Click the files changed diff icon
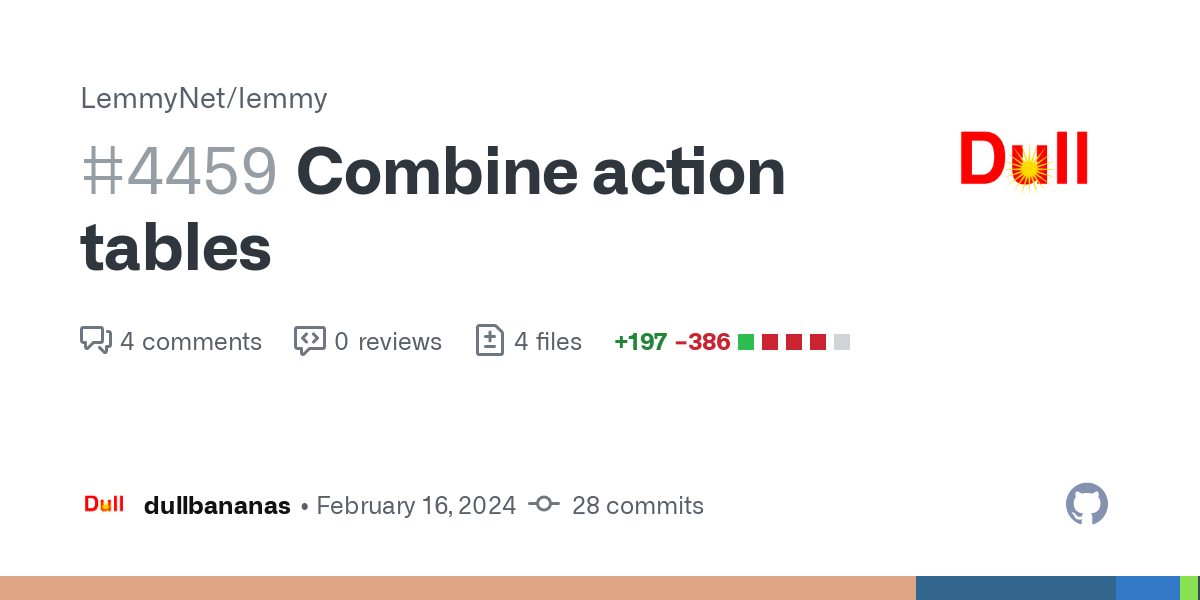This screenshot has width=1200, height=600. point(490,341)
